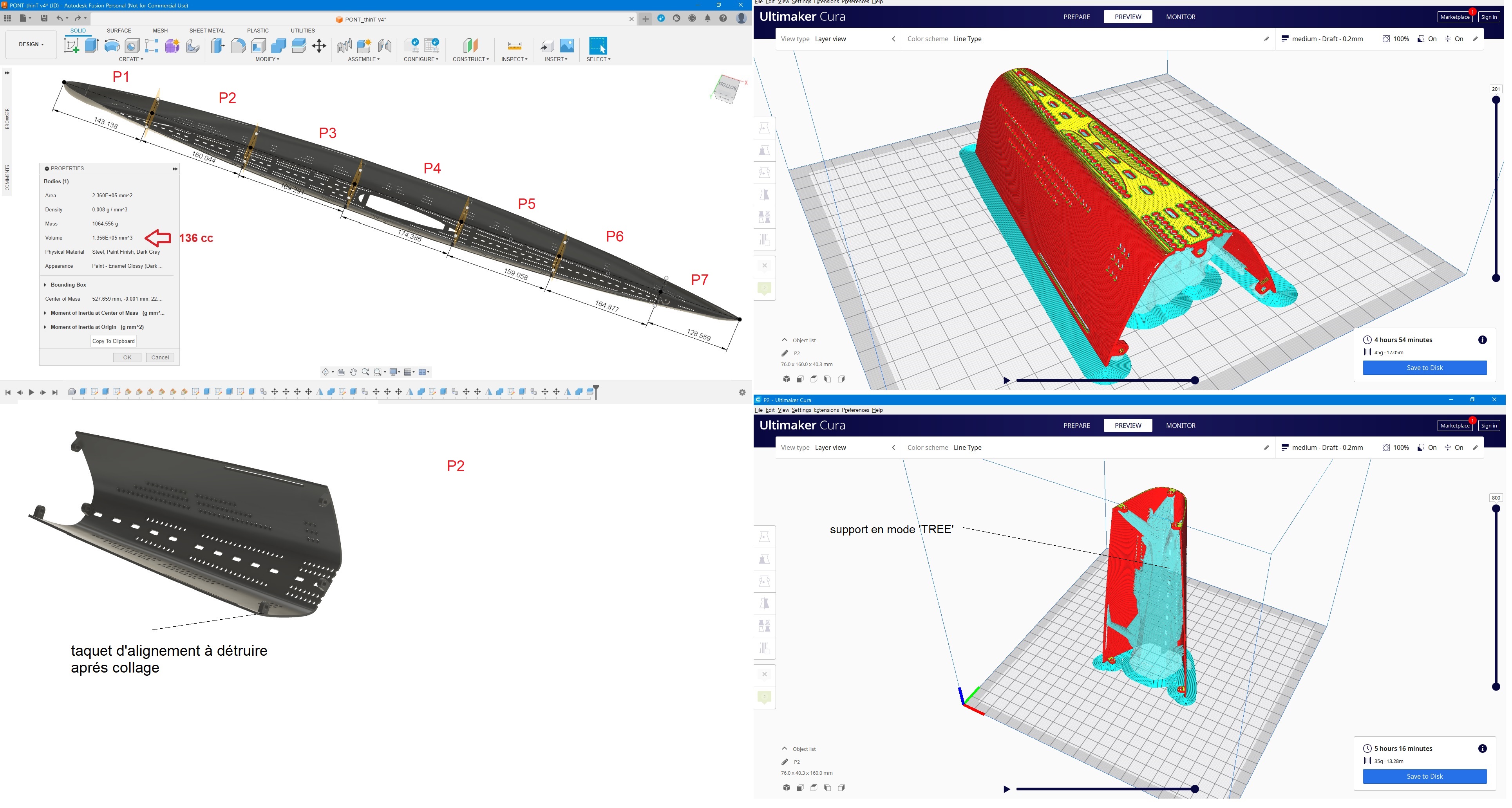The height and width of the screenshot is (808, 1512).
Task: Expand Moment of Inertia at Origin
Action: (x=45, y=327)
